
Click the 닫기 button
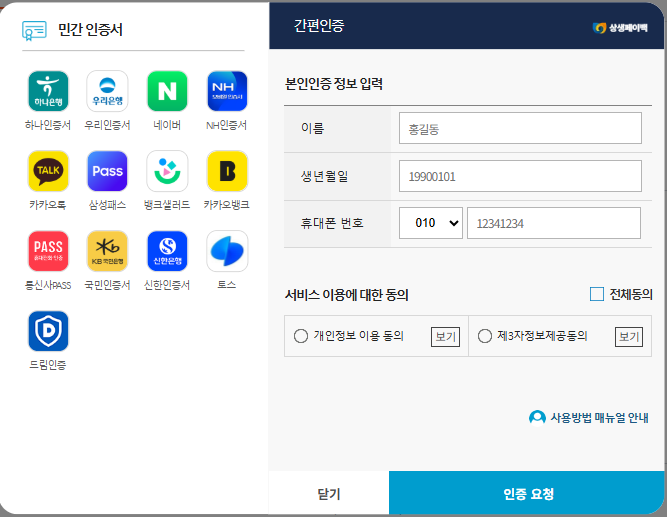click(329, 494)
